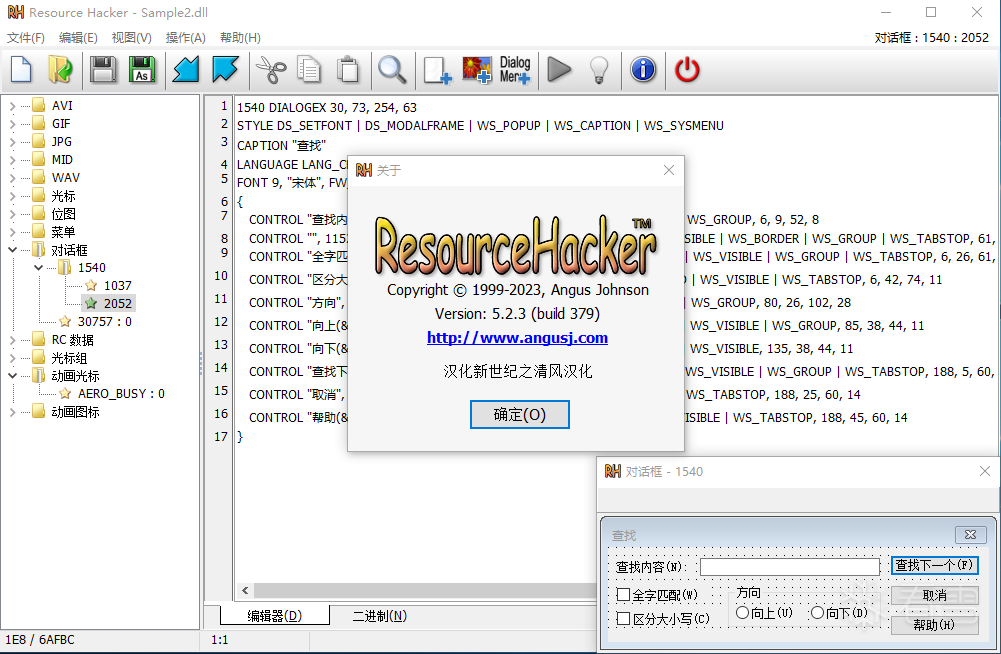Select the 光标组 folder in tree
Viewport: 1001px width, 654px height.
click(69, 358)
